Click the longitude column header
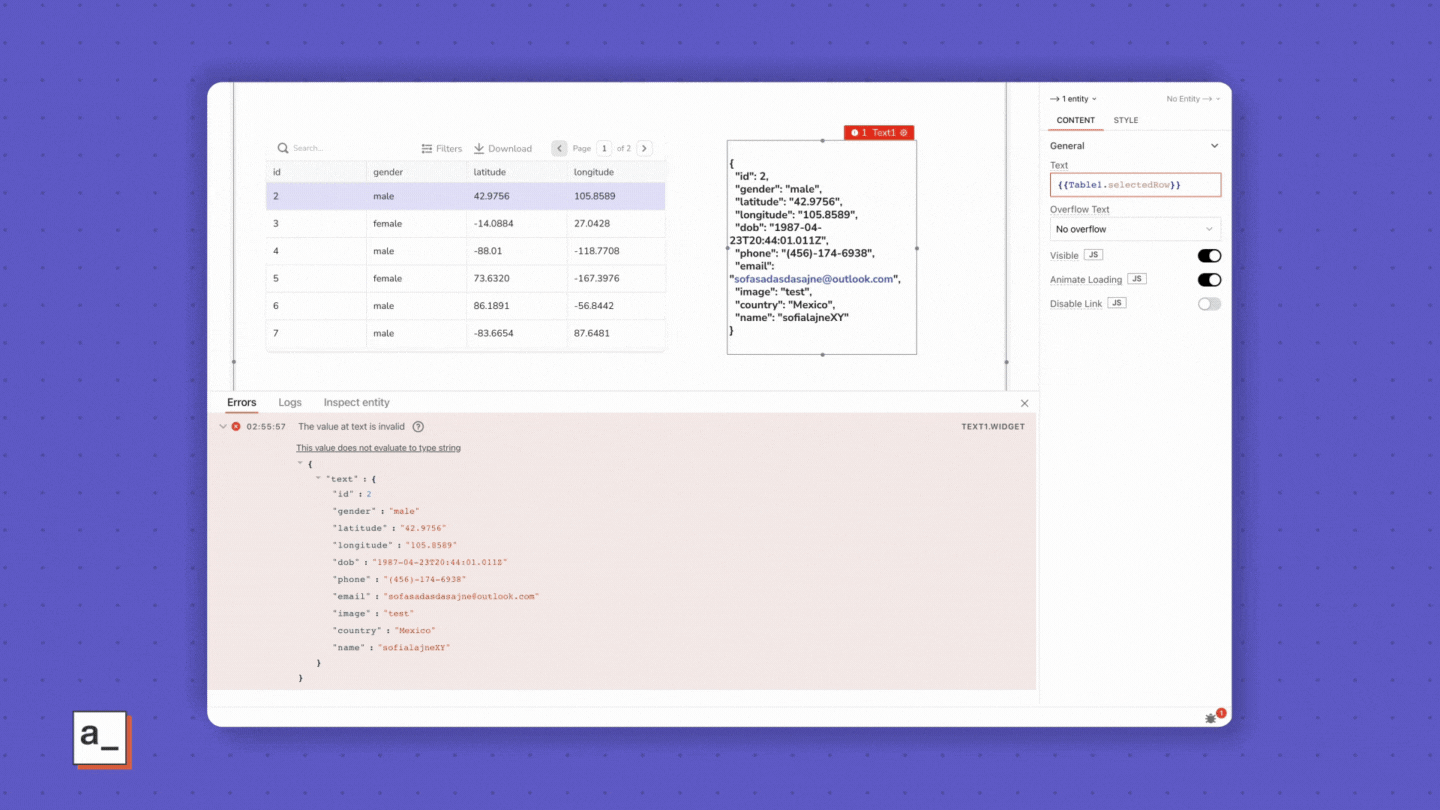Viewport: 1440px width, 810px height. click(x=615, y=172)
